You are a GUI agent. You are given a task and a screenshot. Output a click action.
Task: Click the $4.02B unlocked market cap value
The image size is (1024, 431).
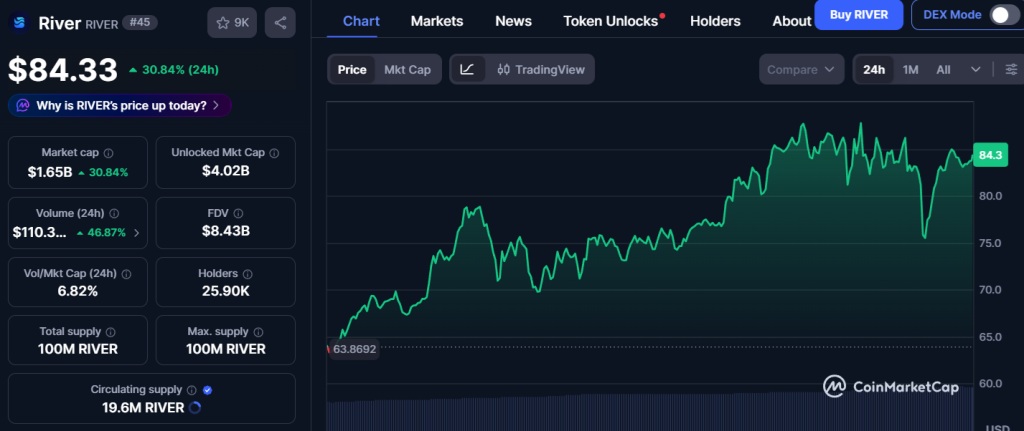pyautogui.click(x=225, y=171)
